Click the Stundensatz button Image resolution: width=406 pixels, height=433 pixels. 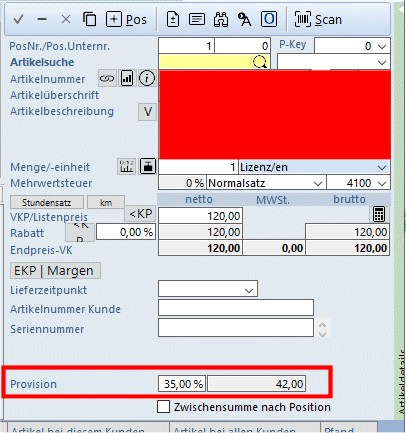tap(47, 202)
